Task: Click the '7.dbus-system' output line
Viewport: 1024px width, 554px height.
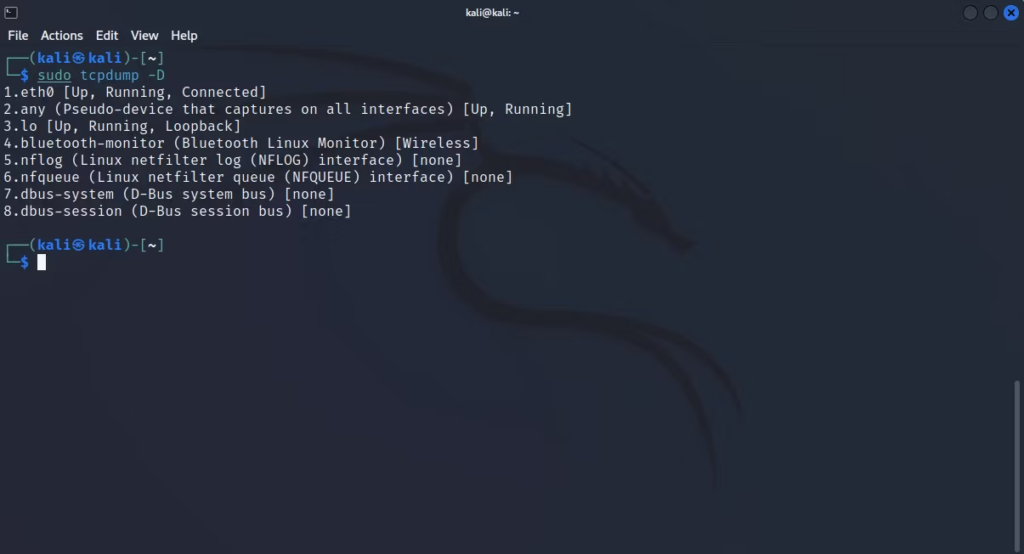Action: (169, 194)
